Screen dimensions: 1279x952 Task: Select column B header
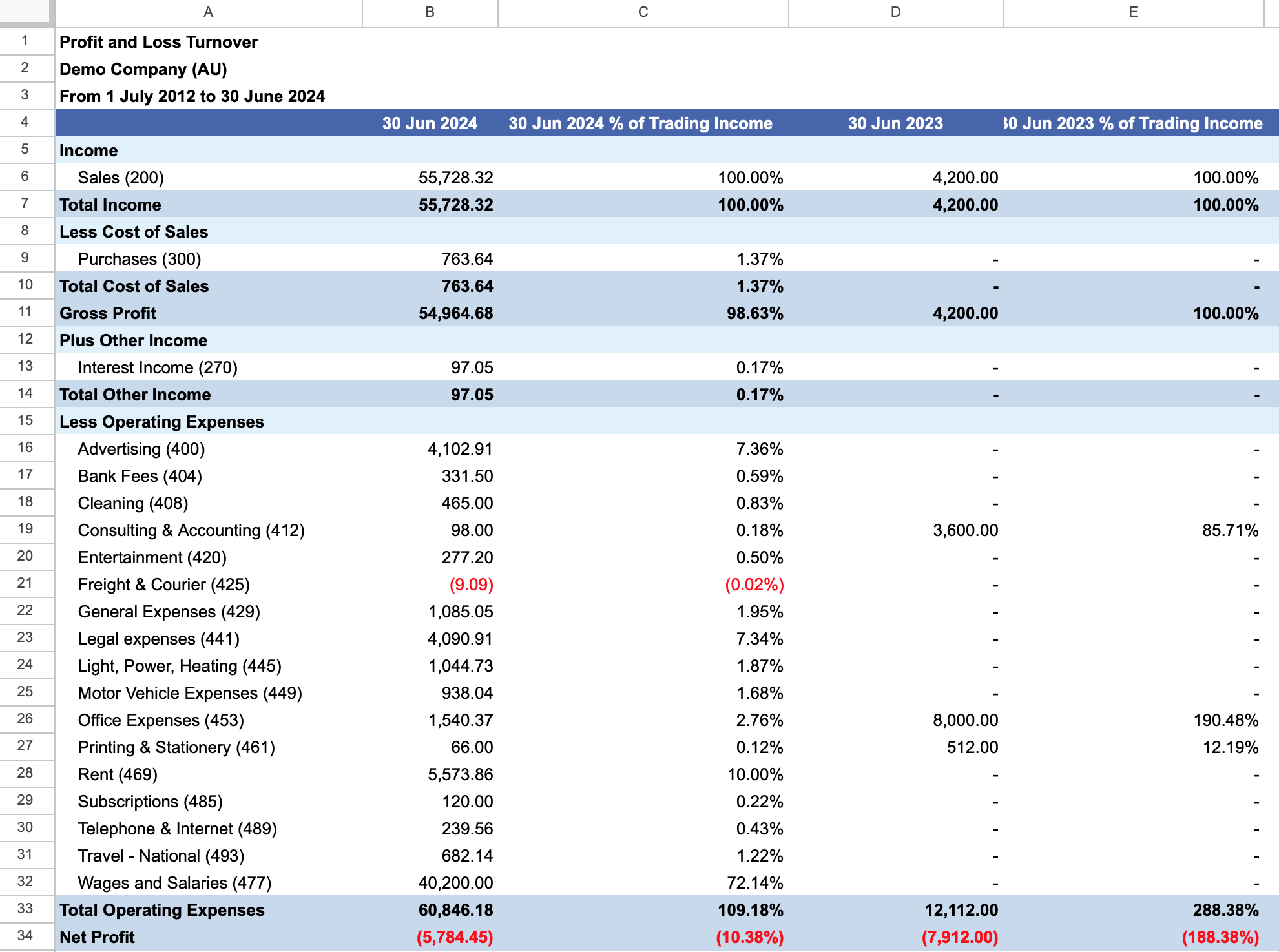[430, 12]
